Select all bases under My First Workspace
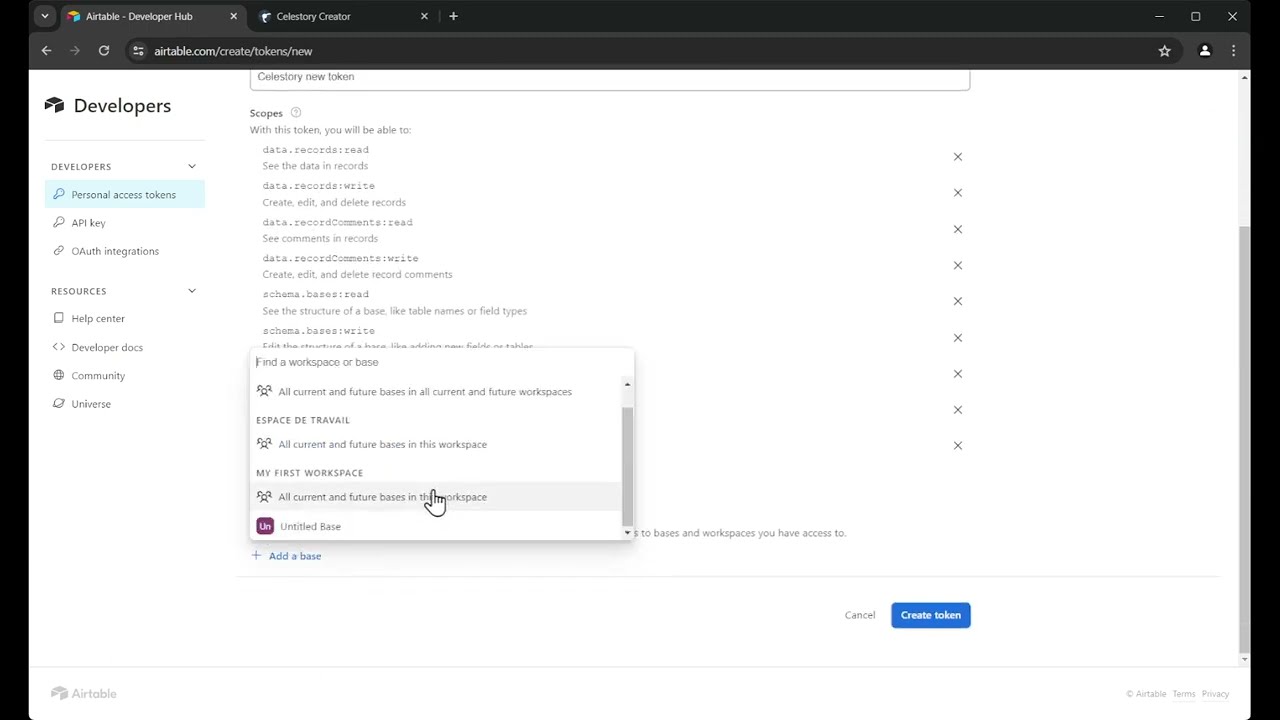 [x=436, y=497]
